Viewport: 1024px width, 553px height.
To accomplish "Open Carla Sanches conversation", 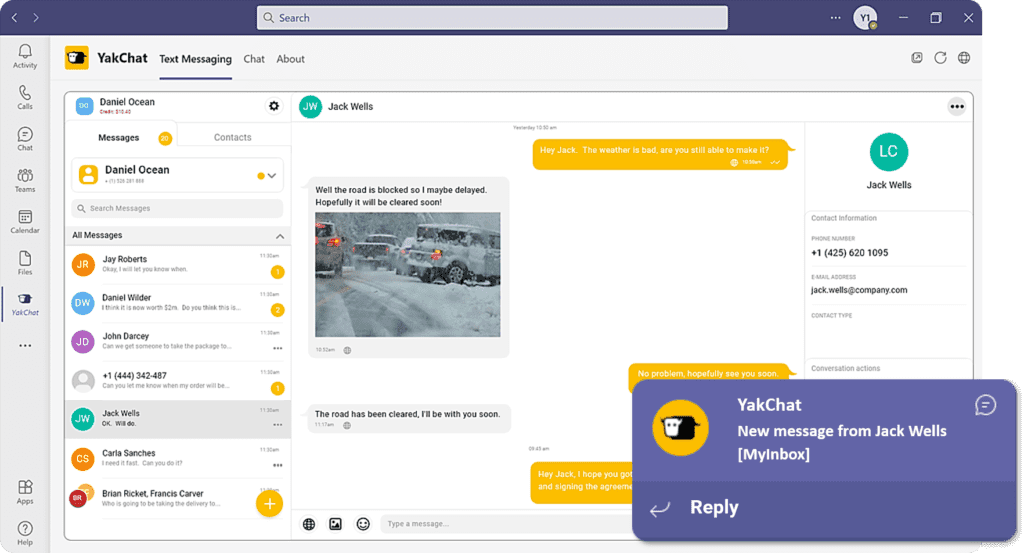I will pos(178,458).
